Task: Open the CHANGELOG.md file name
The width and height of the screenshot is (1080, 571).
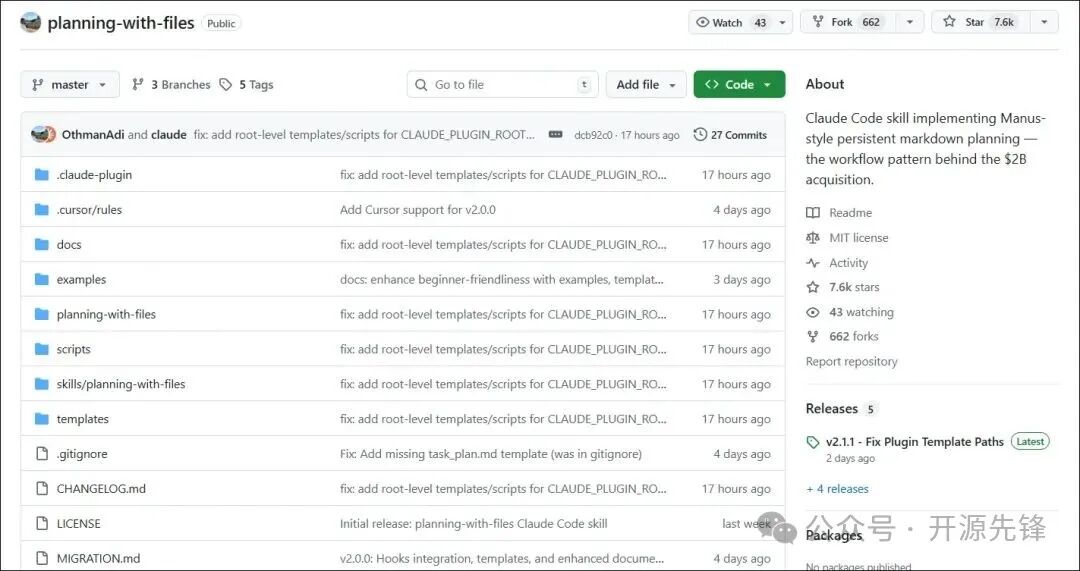Action: tap(101, 488)
